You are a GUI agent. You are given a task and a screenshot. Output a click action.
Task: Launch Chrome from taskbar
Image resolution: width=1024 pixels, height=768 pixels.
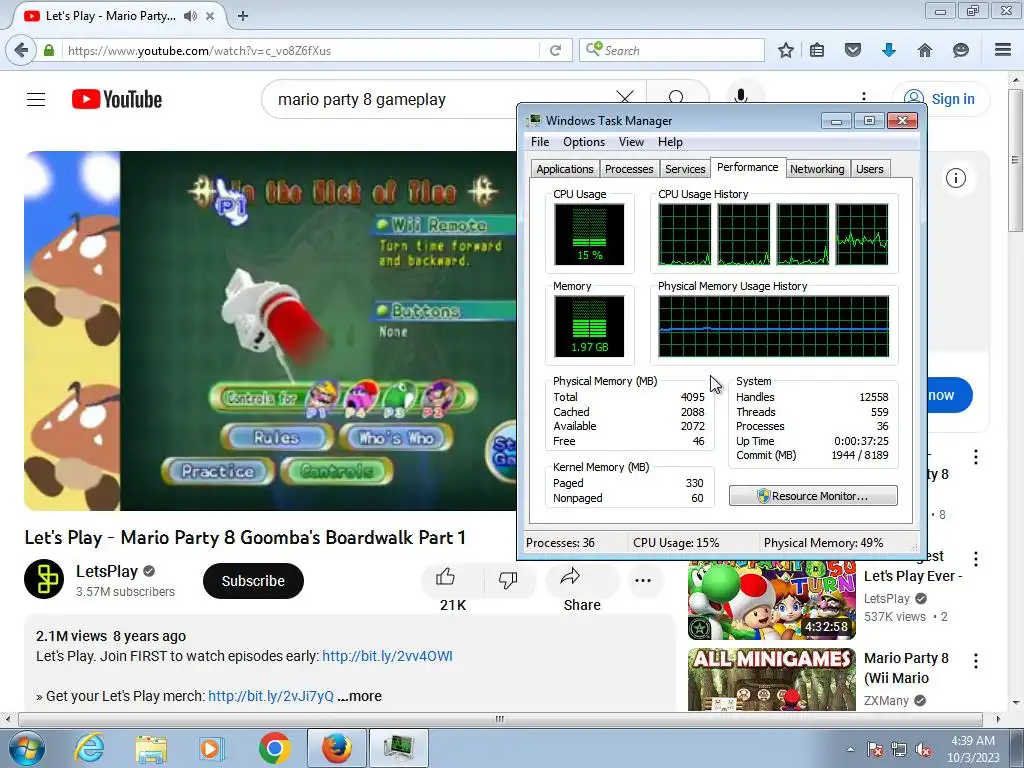point(274,748)
